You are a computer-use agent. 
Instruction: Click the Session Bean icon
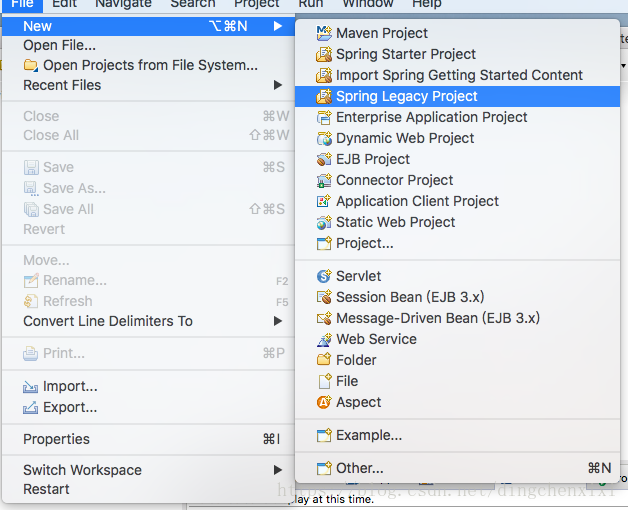(324, 297)
